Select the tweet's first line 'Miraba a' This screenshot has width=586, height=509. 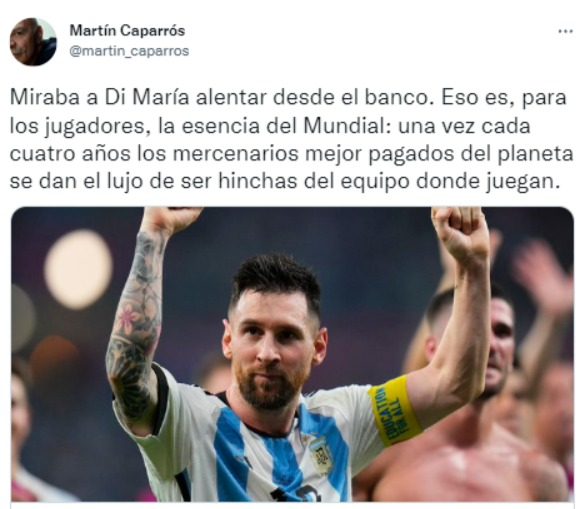click(54, 97)
